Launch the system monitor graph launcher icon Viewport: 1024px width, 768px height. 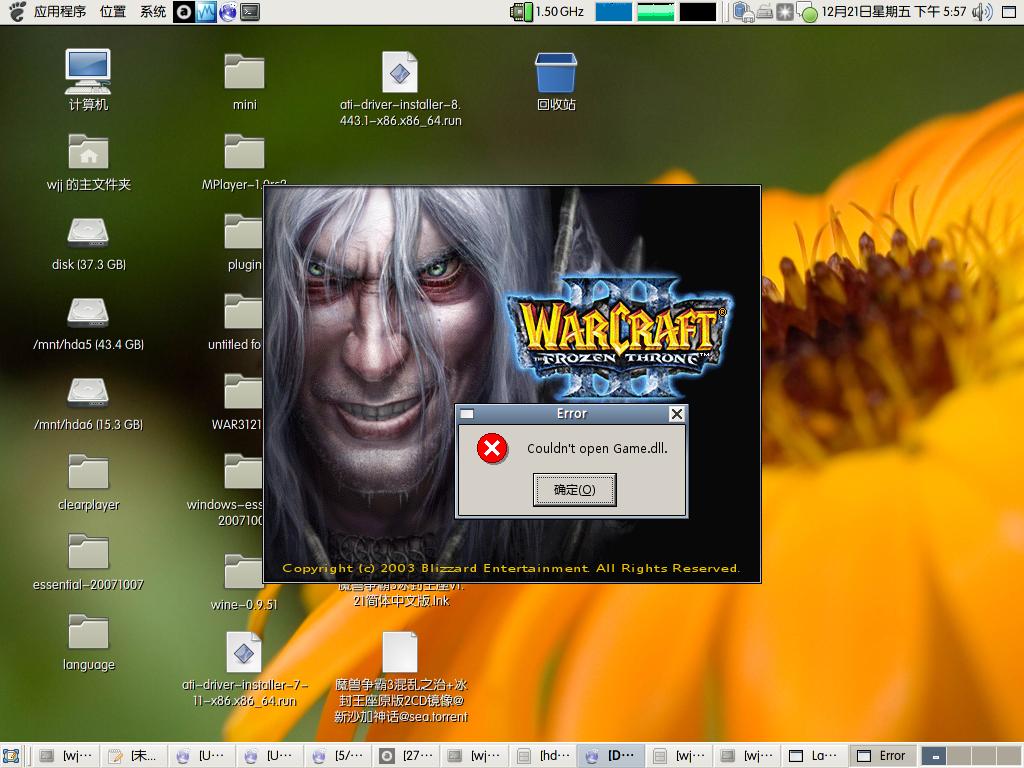tap(206, 12)
